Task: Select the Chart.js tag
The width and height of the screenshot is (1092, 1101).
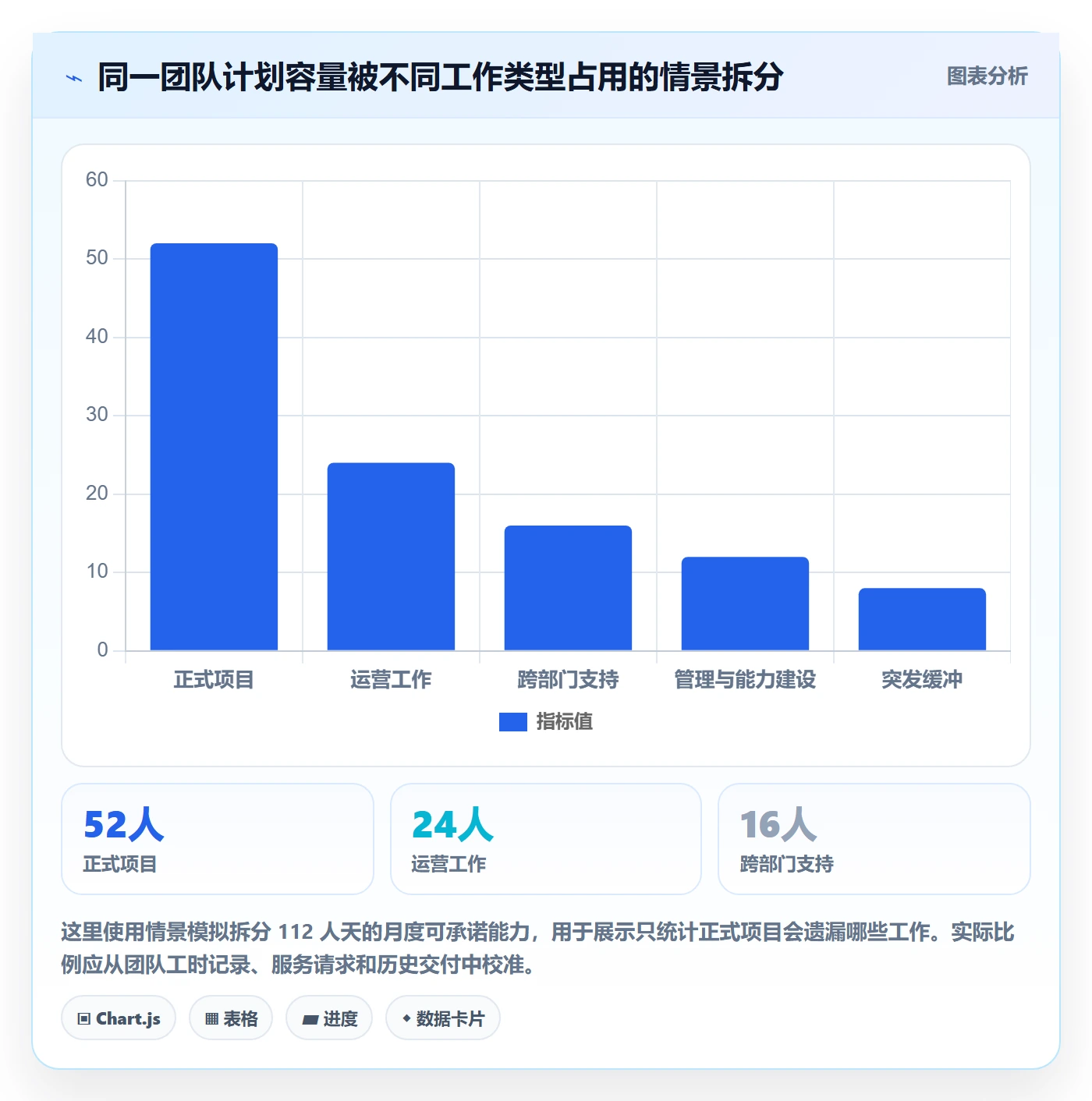Action: tap(119, 1018)
